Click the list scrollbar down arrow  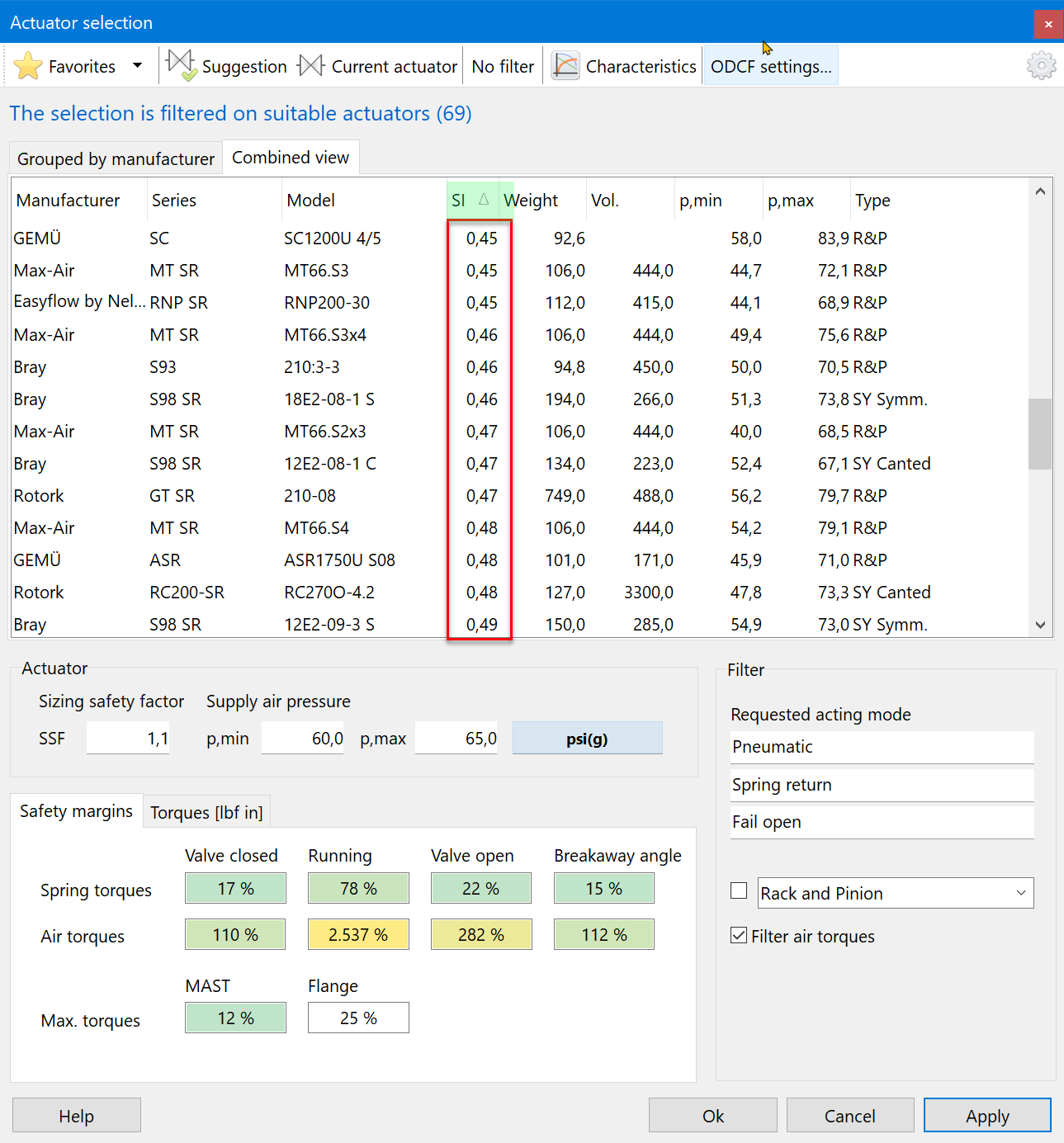pyautogui.click(x=1040, y=625)
